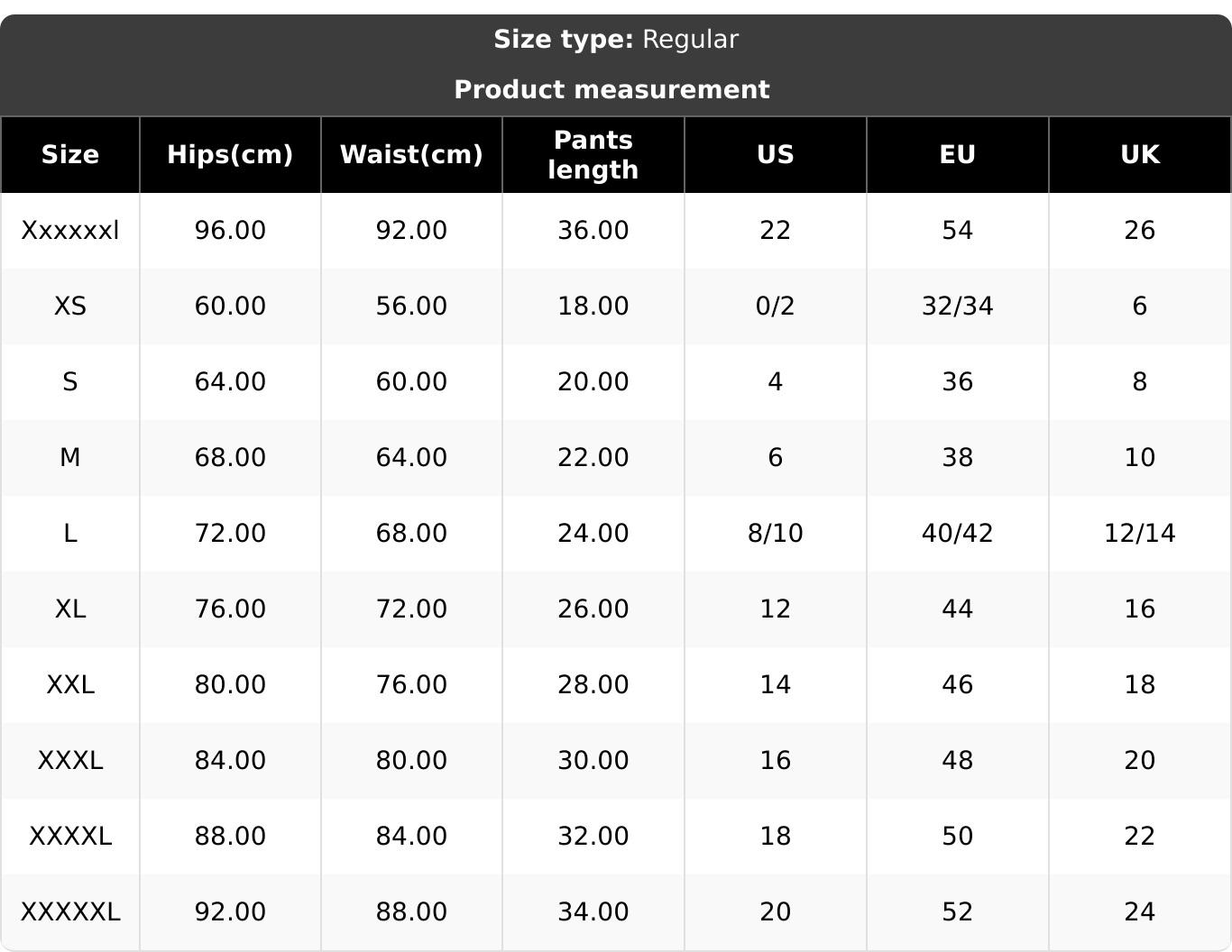
Task: Select the 40/42 EU size cell
Action: point(958,534)
